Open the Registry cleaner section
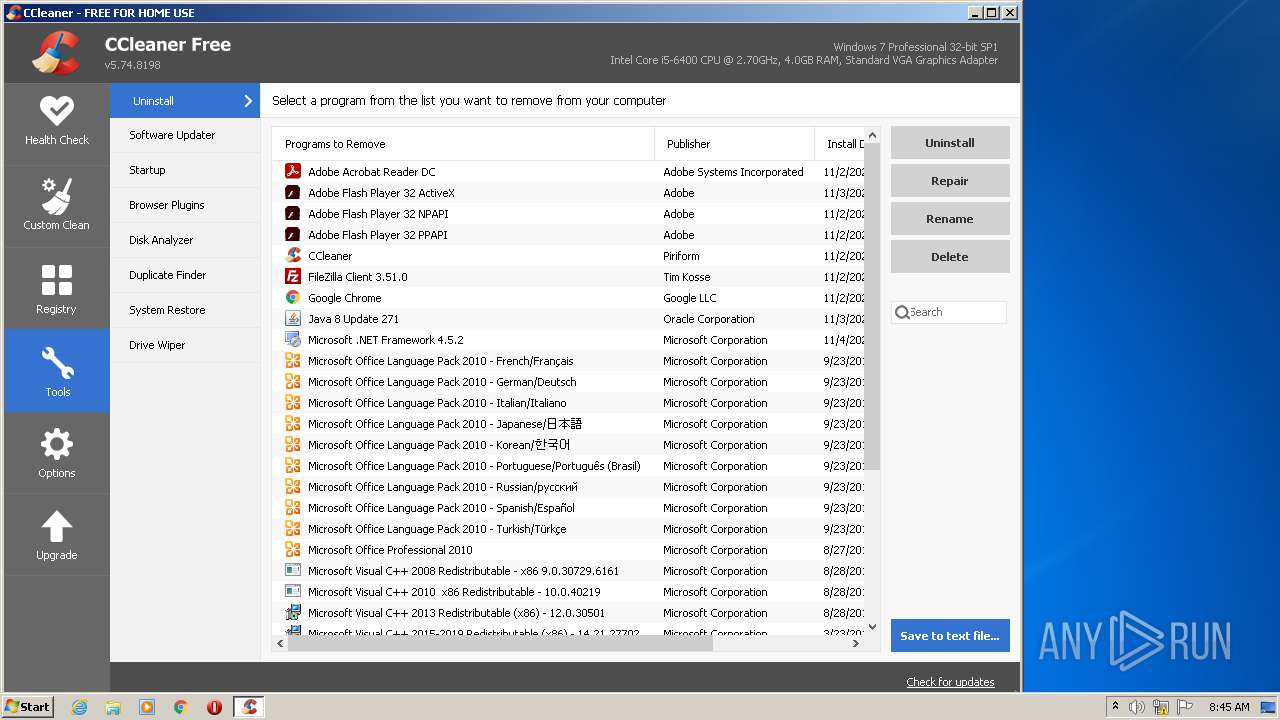Screen dimensions: 1280x720 coord(57,289)
